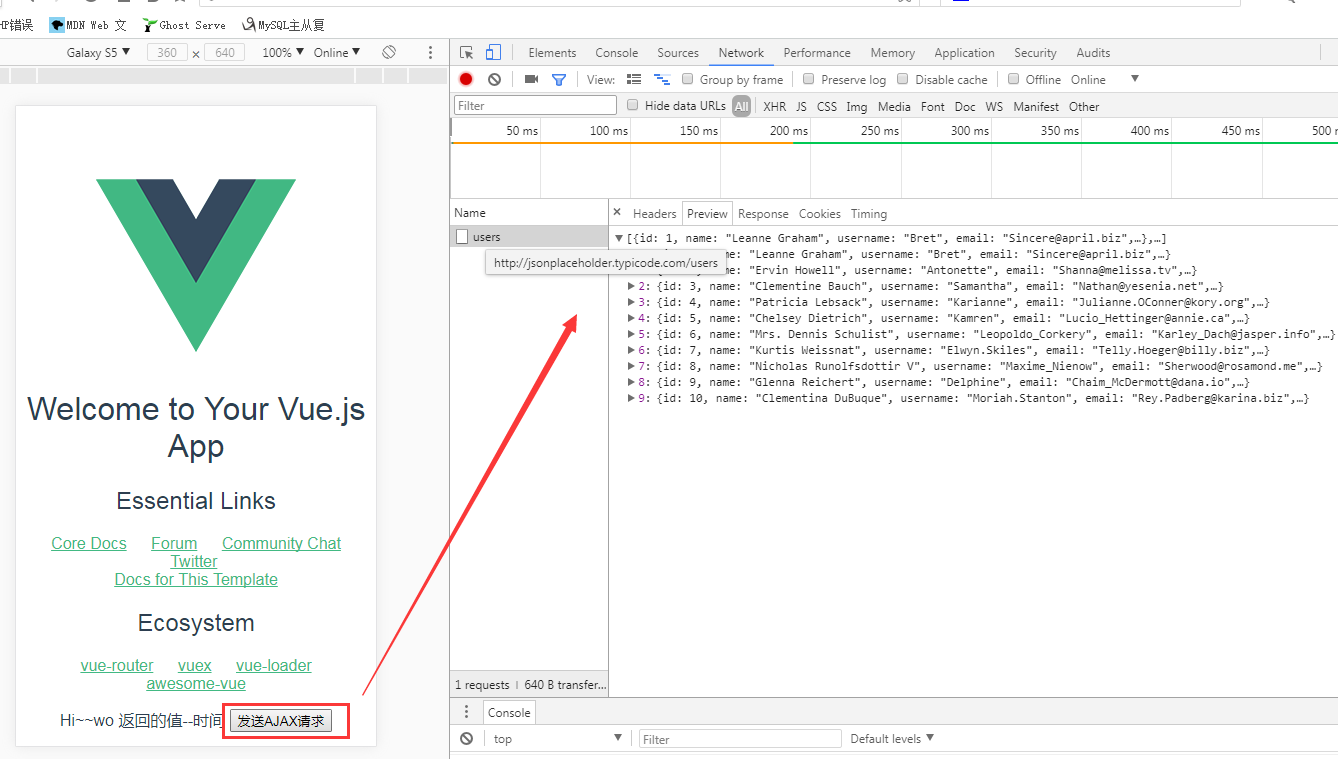
Task: Open the awesome-vue link
Action: click(196, 684)
